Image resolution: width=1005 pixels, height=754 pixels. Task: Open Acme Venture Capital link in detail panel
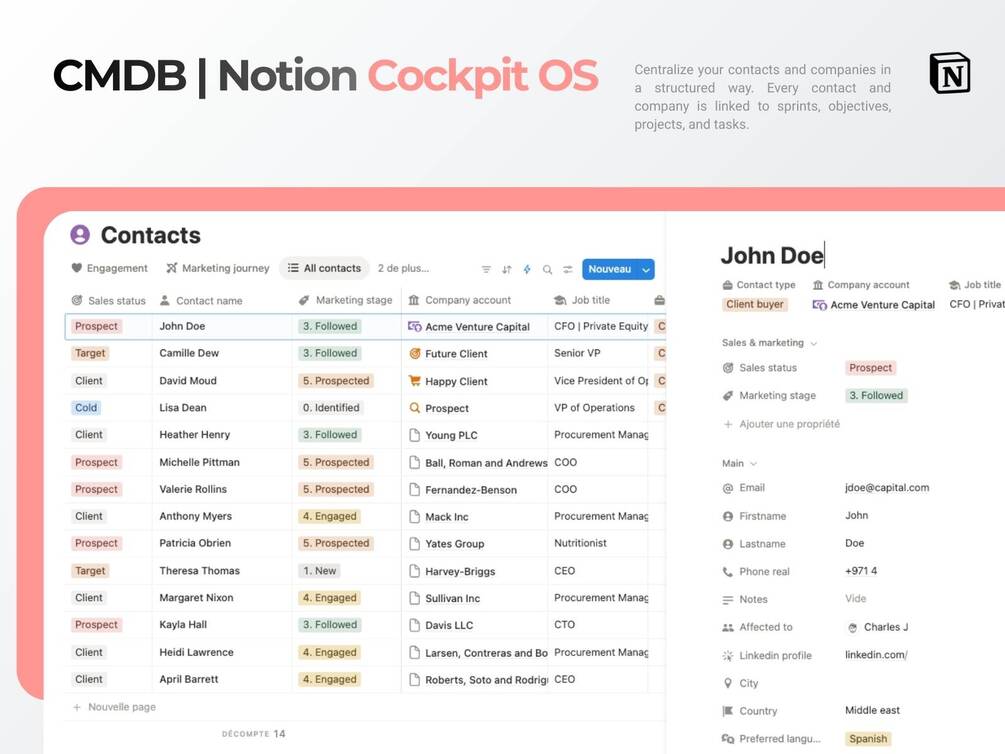(874, 305)
